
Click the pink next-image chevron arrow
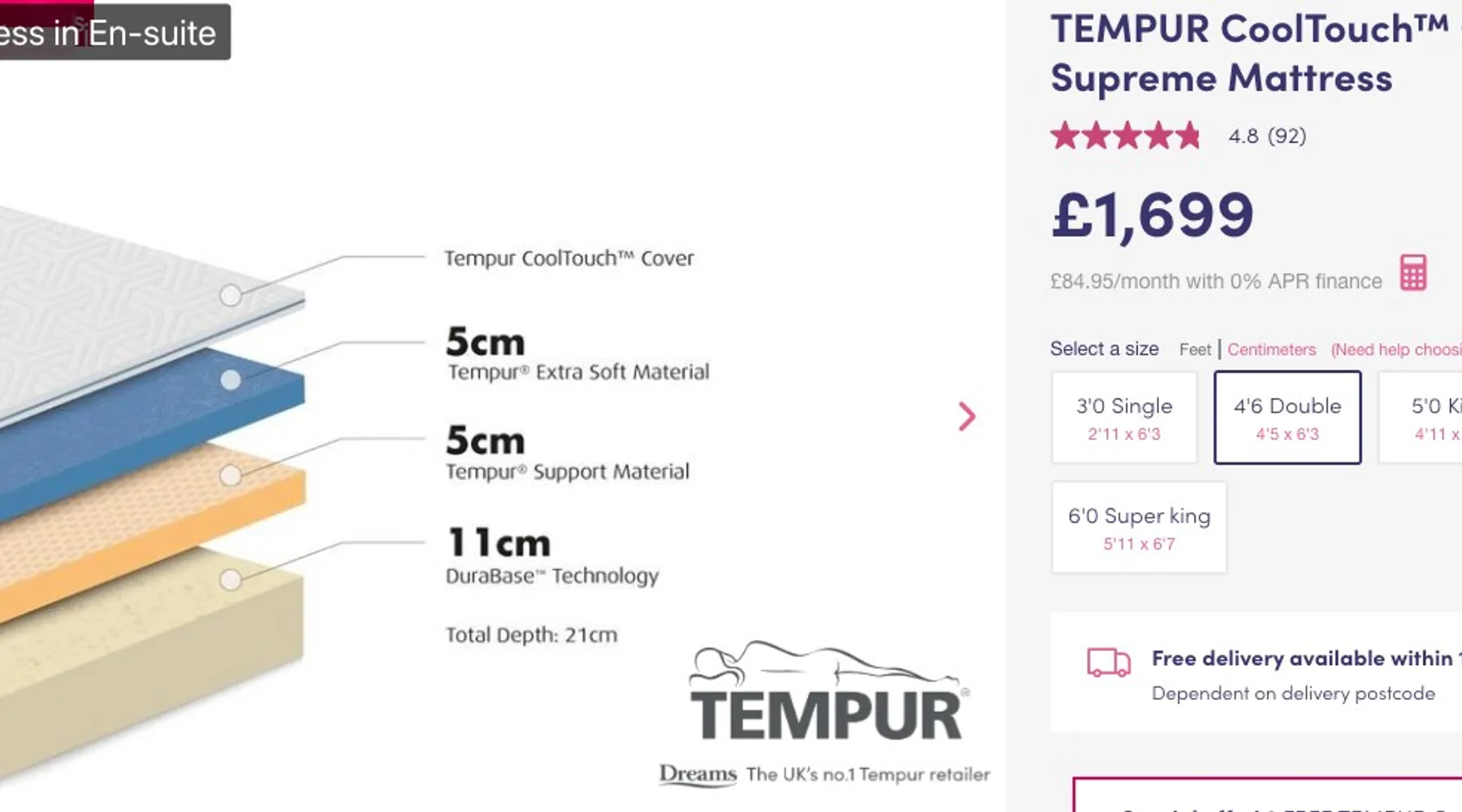967,417
